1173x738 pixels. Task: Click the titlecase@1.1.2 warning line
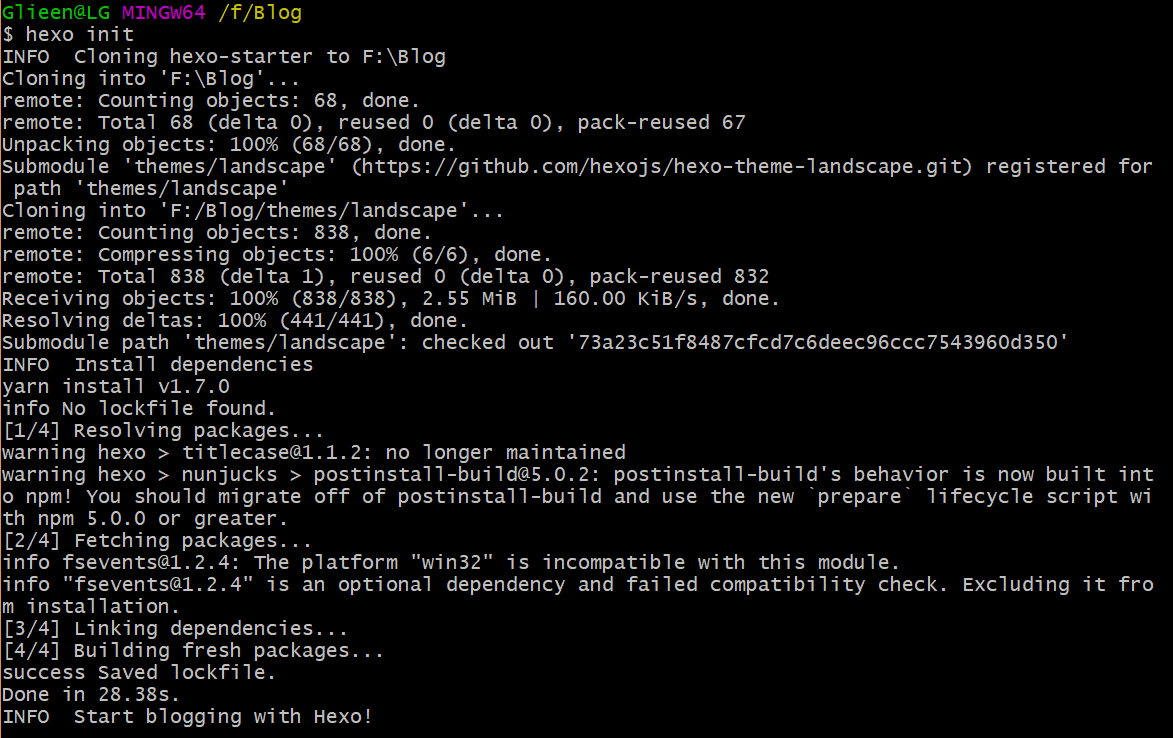313,453
